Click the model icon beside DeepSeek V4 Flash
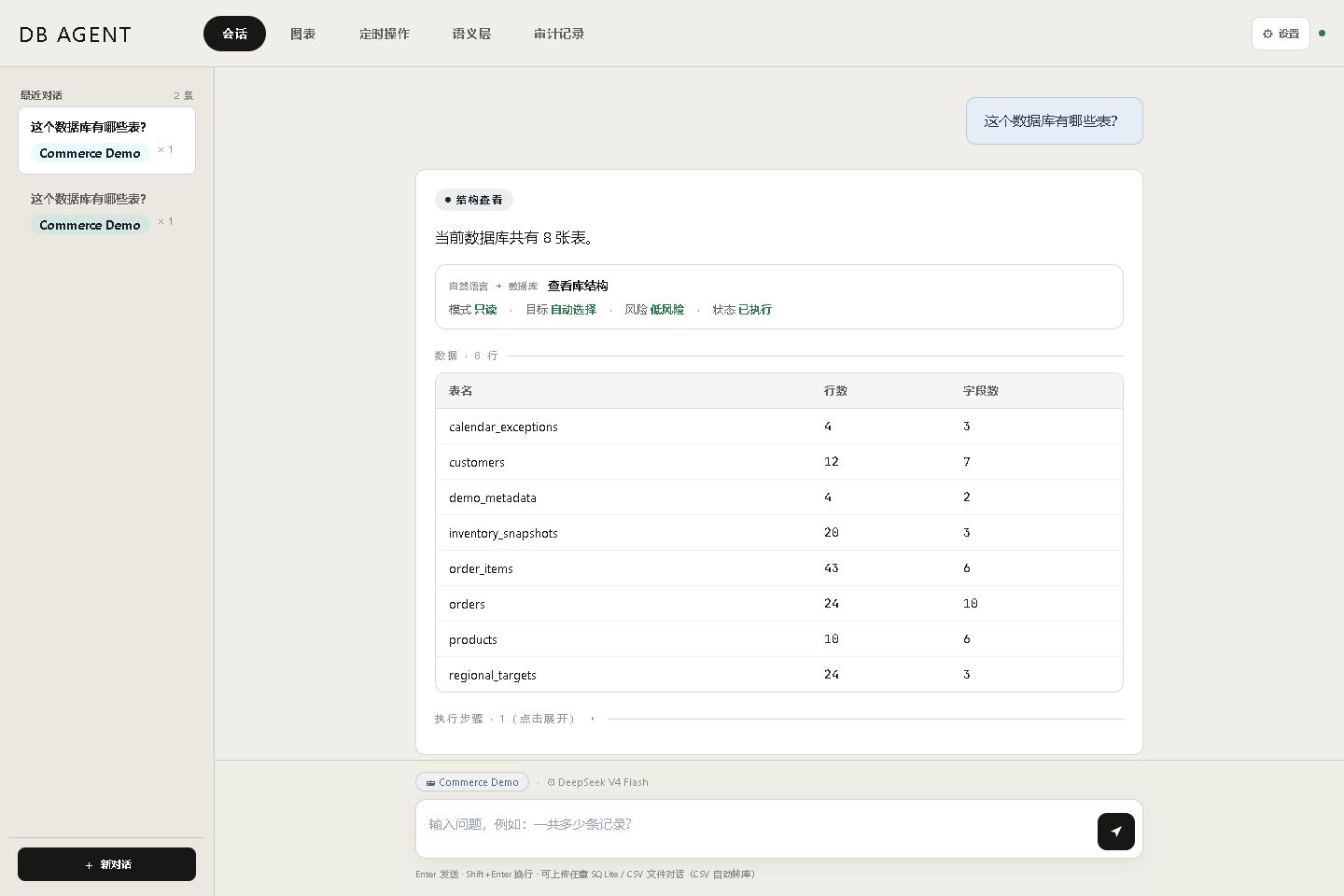Screen dimensions: 1344x896 (x=551, y=783)
